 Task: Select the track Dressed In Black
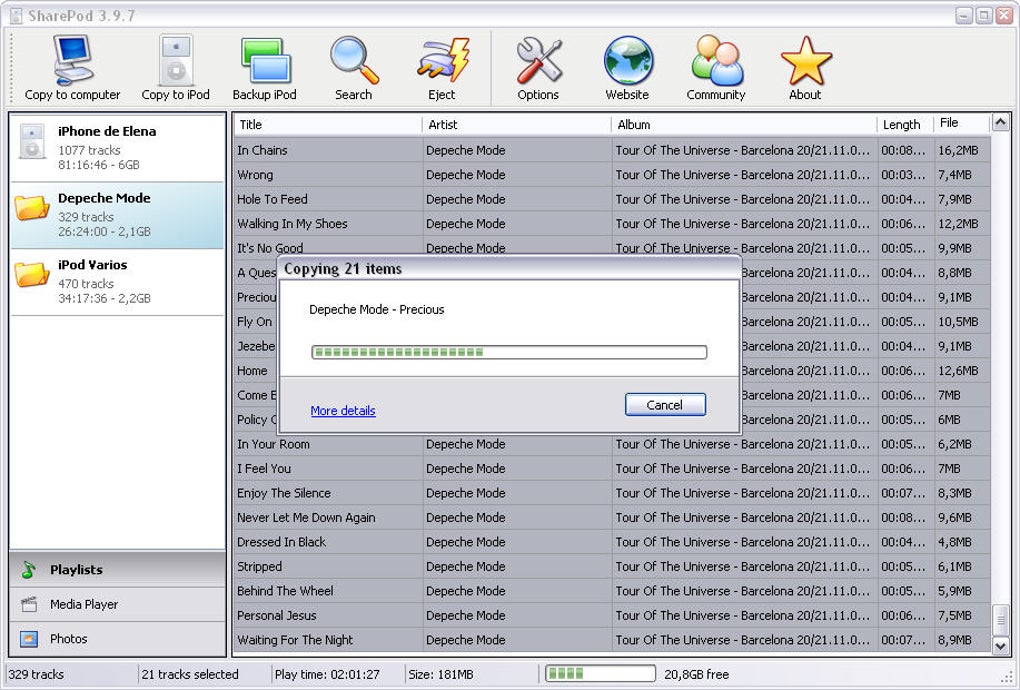[x=611, y=542]
